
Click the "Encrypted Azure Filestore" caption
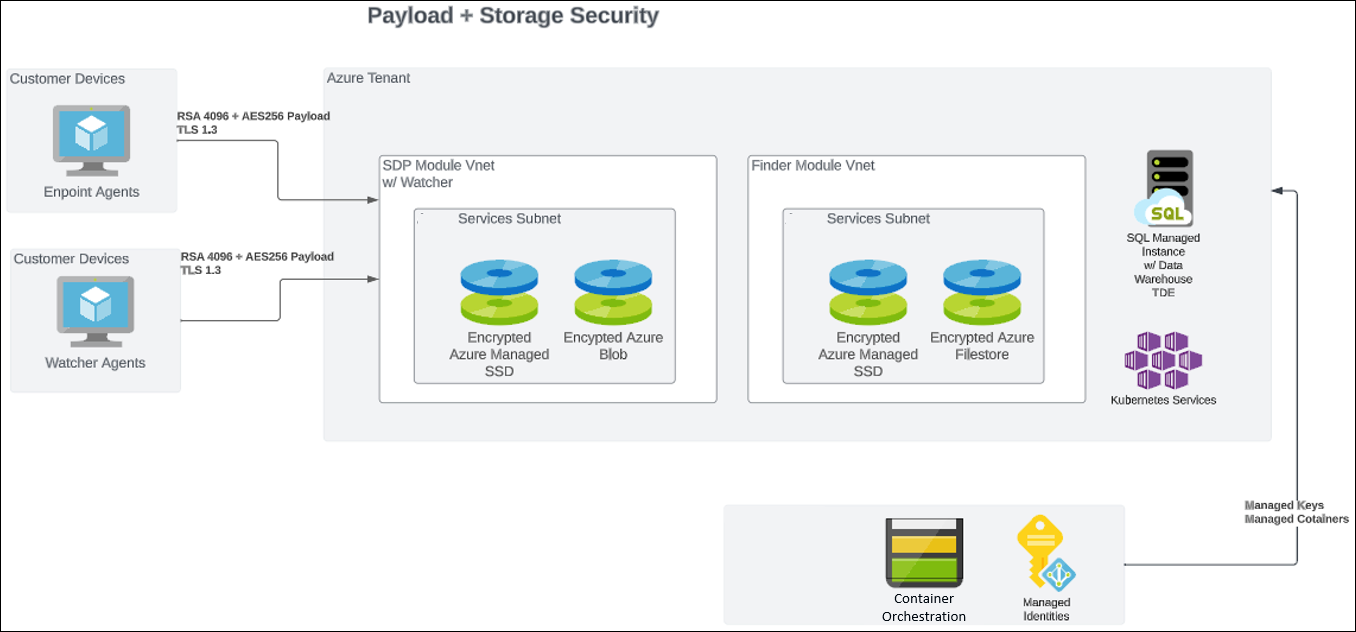(982, 346)
